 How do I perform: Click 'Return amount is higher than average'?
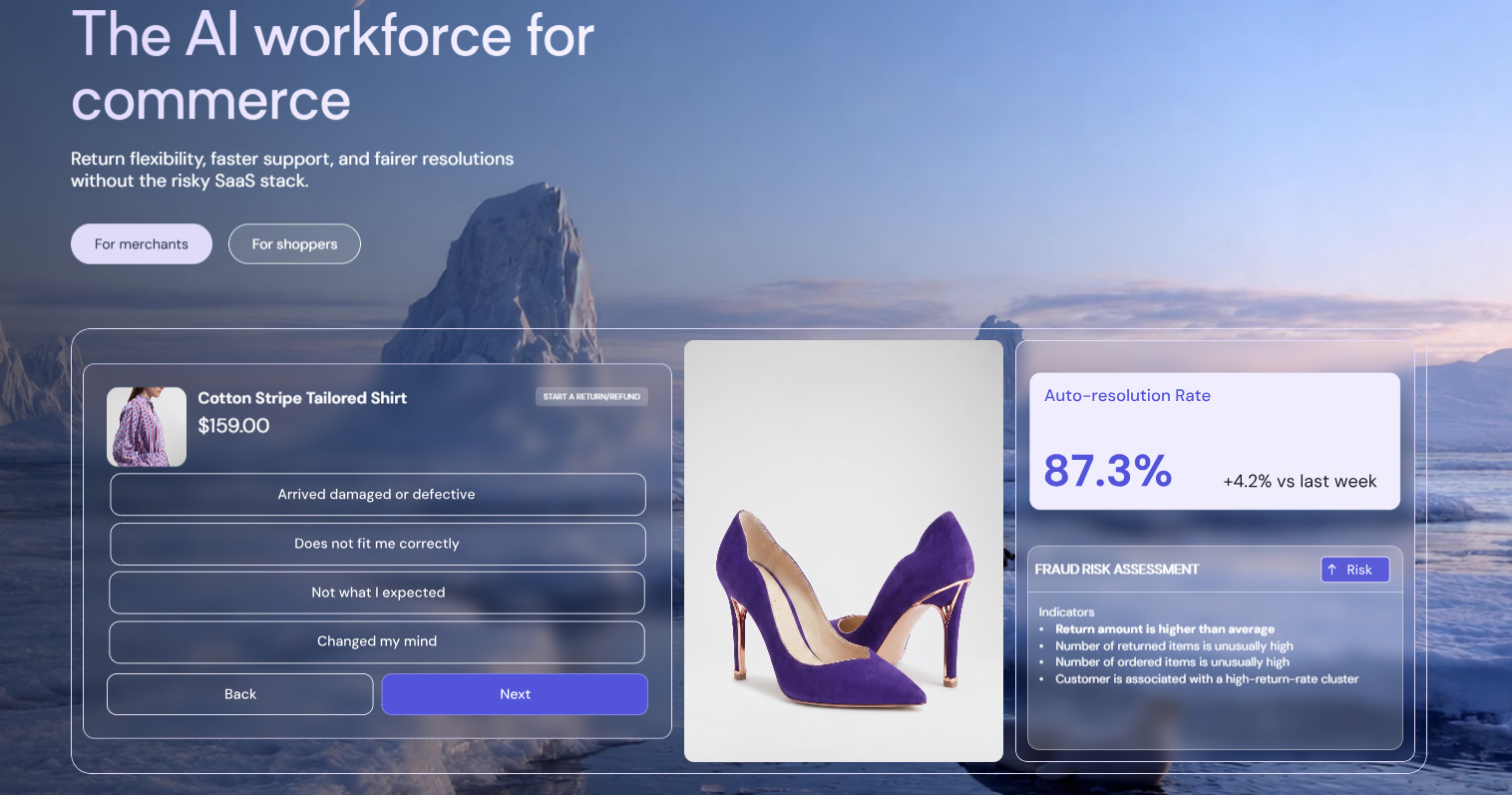[1165, 629]
